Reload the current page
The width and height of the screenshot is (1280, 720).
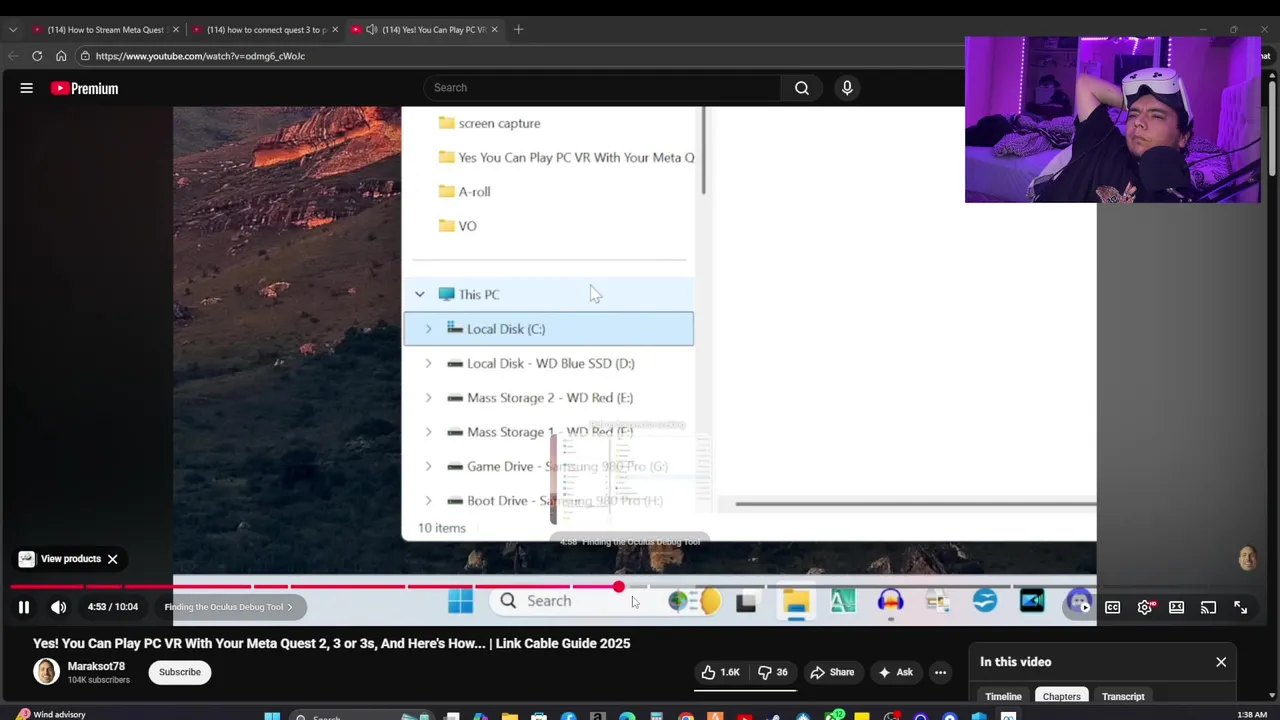coord(37,56)
